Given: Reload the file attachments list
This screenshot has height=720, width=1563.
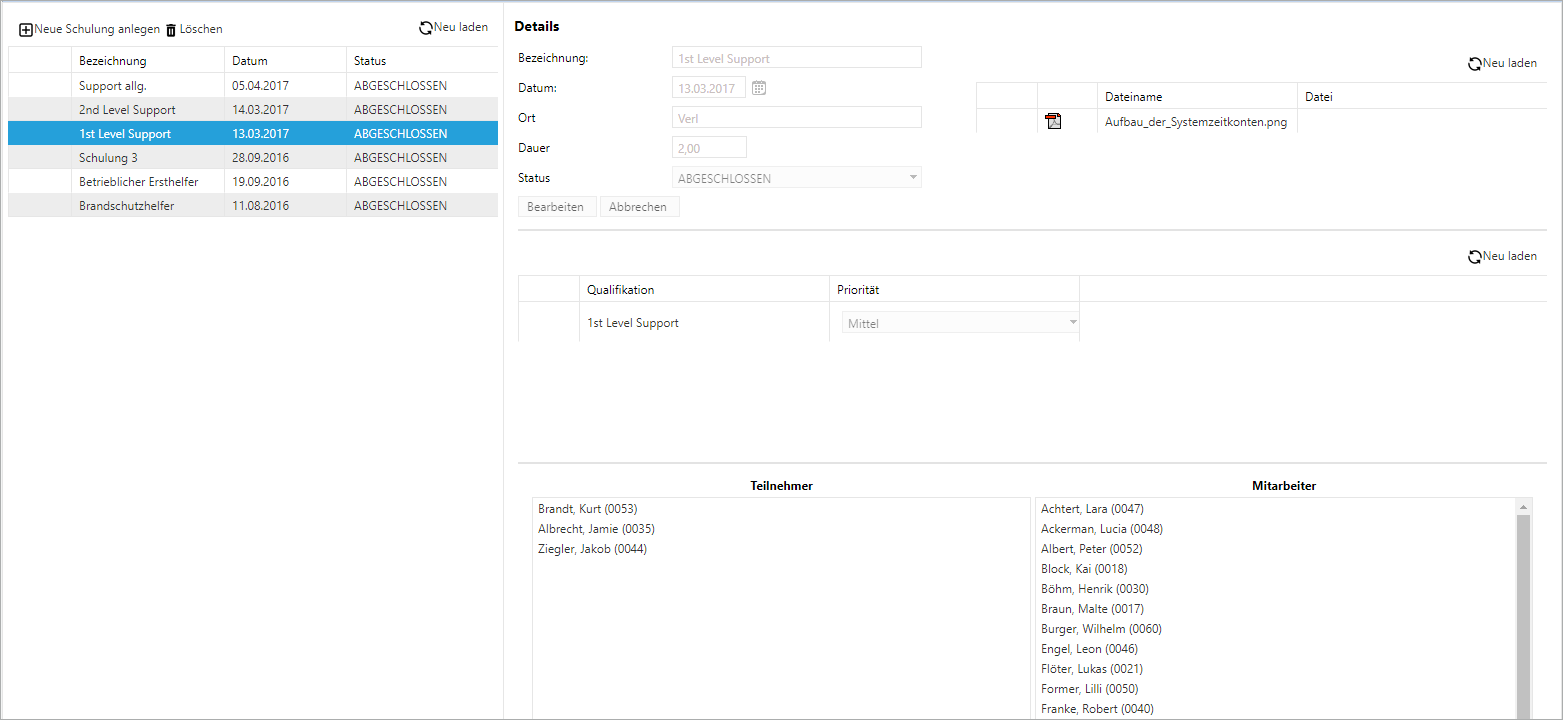Looking at the screenshot, I should click(1502, 63).
